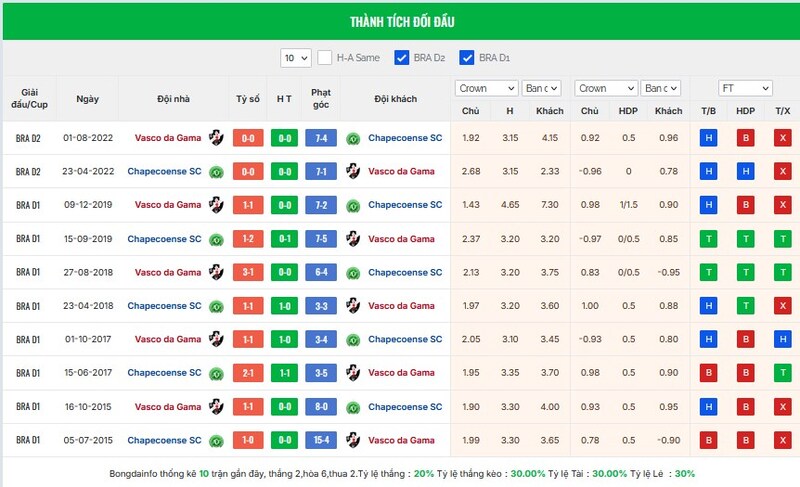Click Chapecoense SC home crest in 23-04-2022 row
This screenshot has height=487, width=800.
click(x=216, y=172)
